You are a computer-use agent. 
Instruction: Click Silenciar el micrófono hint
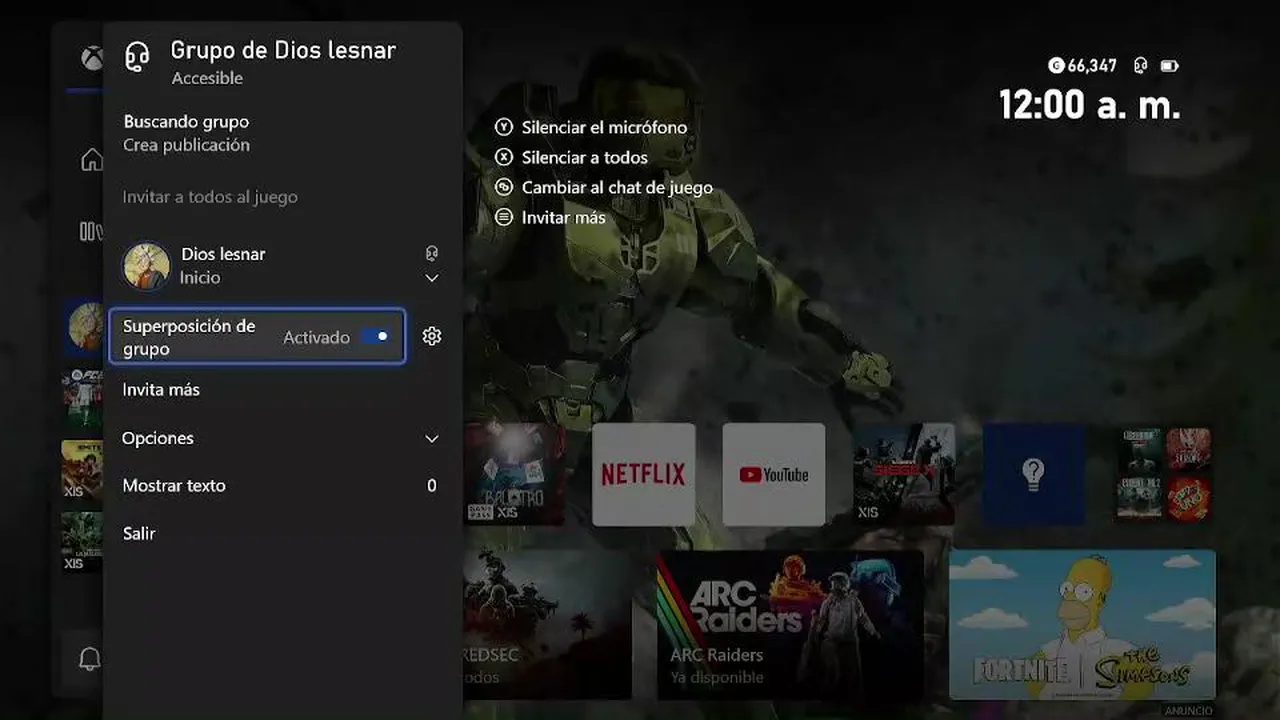[604, 128]
